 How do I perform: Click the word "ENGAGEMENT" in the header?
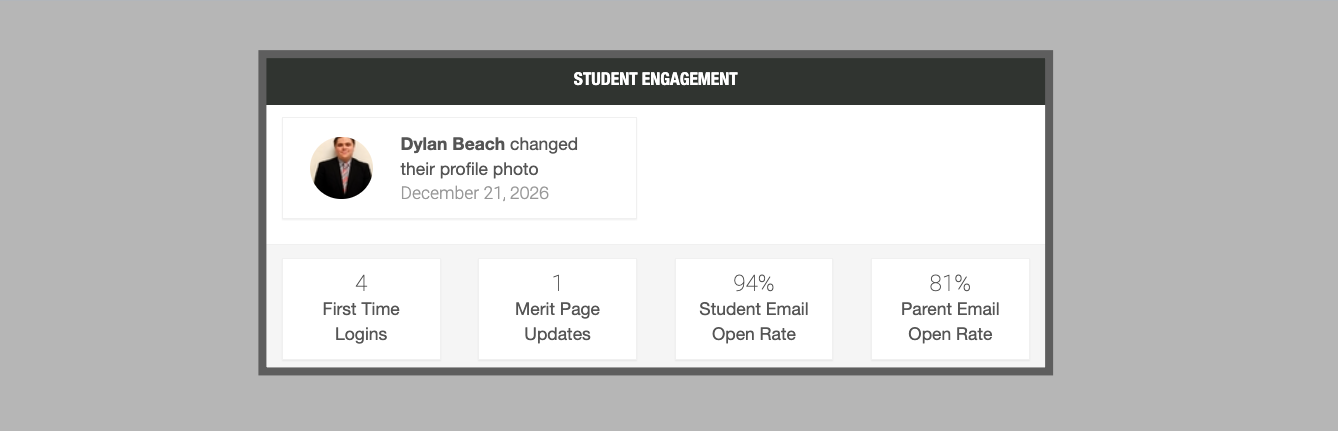click(x=690, y=79)
